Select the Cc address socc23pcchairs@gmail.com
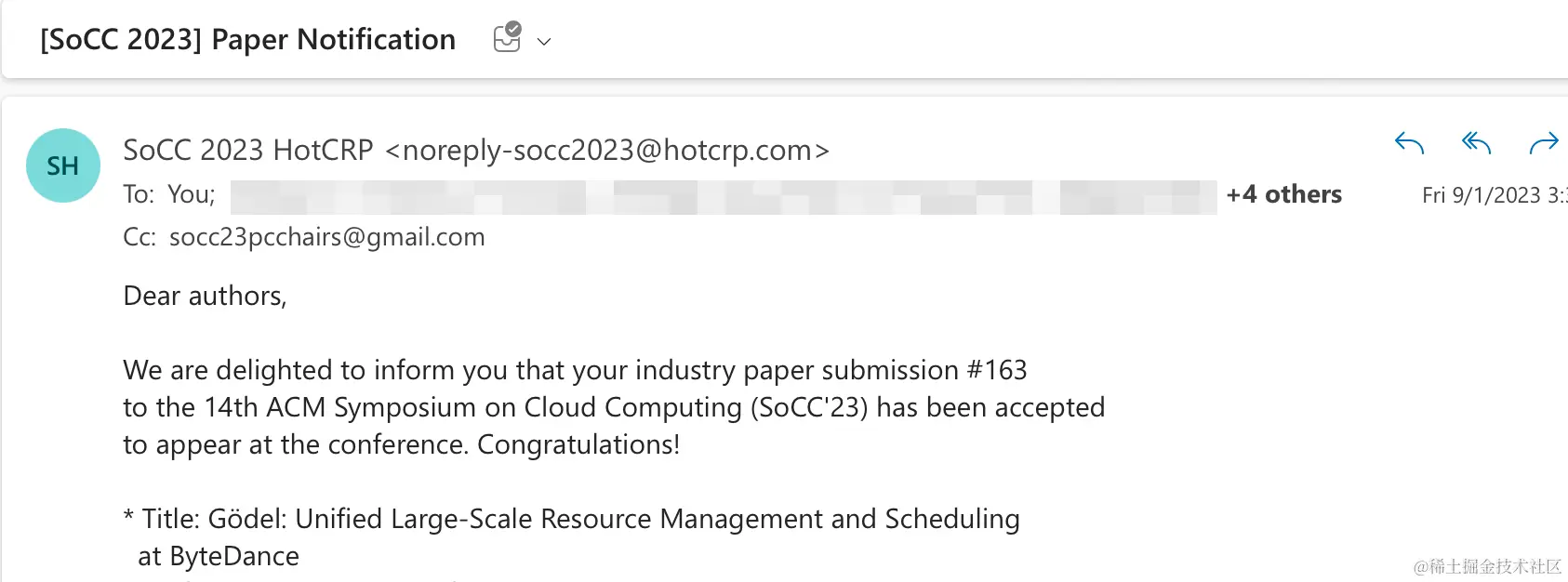Image resolution: width=1568 pixels, height=582 pixels. pos(326,237)
